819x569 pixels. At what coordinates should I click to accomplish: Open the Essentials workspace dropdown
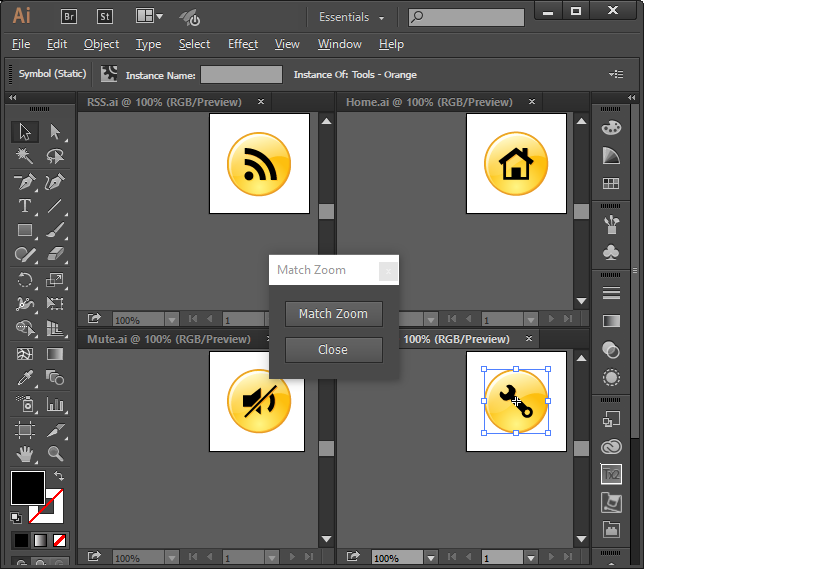click(352, 17)
